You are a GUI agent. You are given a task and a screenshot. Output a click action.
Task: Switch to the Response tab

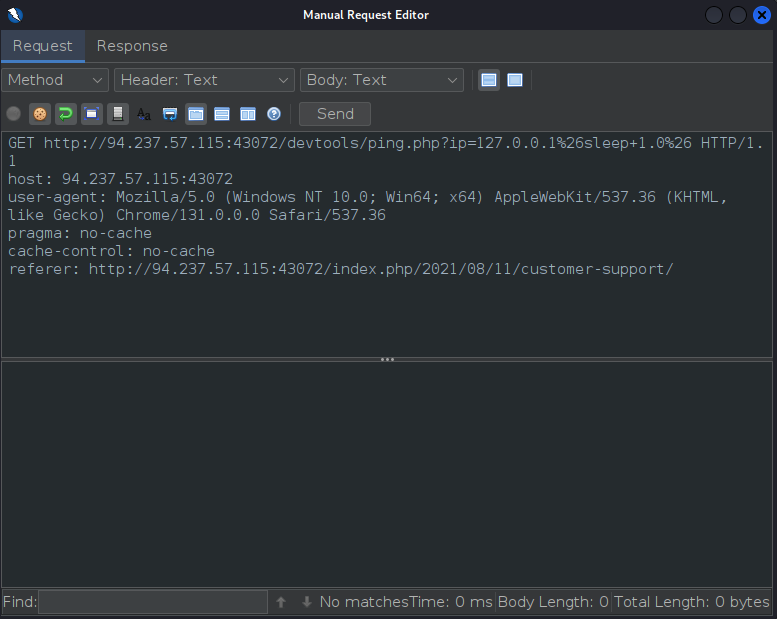[x=132, y=46]
